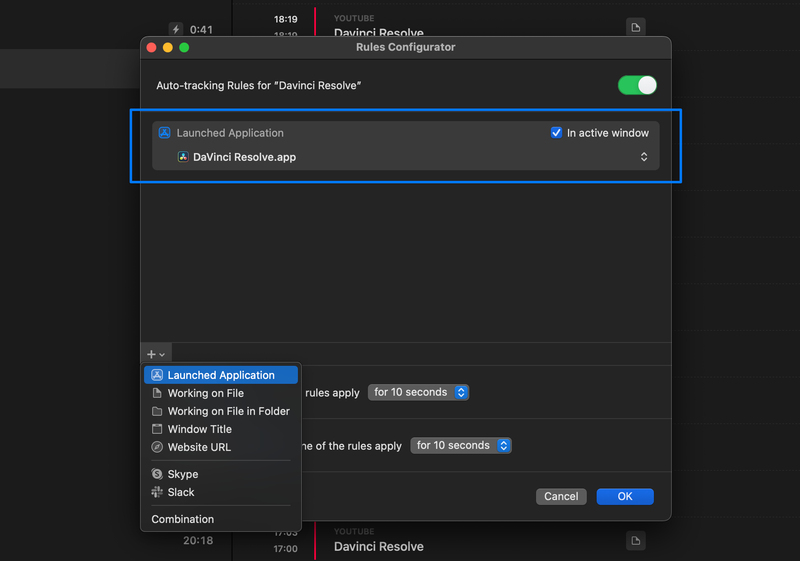Pick Skype from the rule menu

click(x=221, y=474)
